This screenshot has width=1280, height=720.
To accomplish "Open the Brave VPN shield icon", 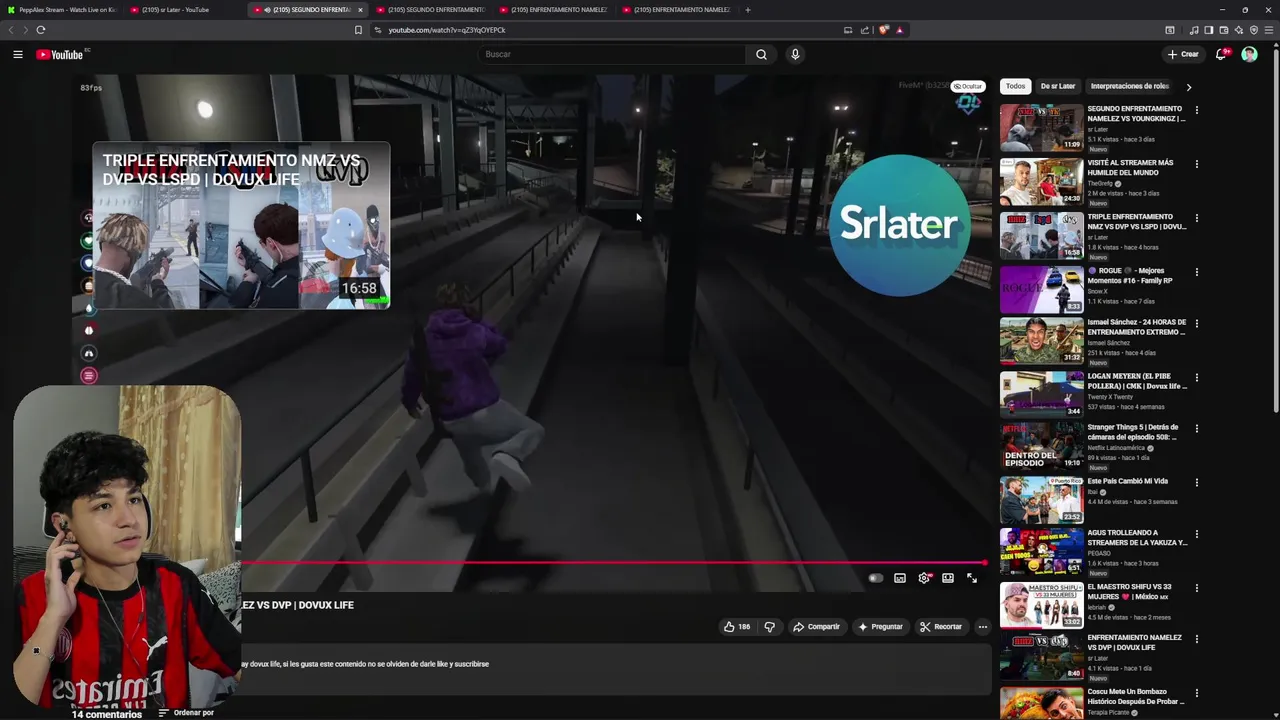I will coord(1254,30).
